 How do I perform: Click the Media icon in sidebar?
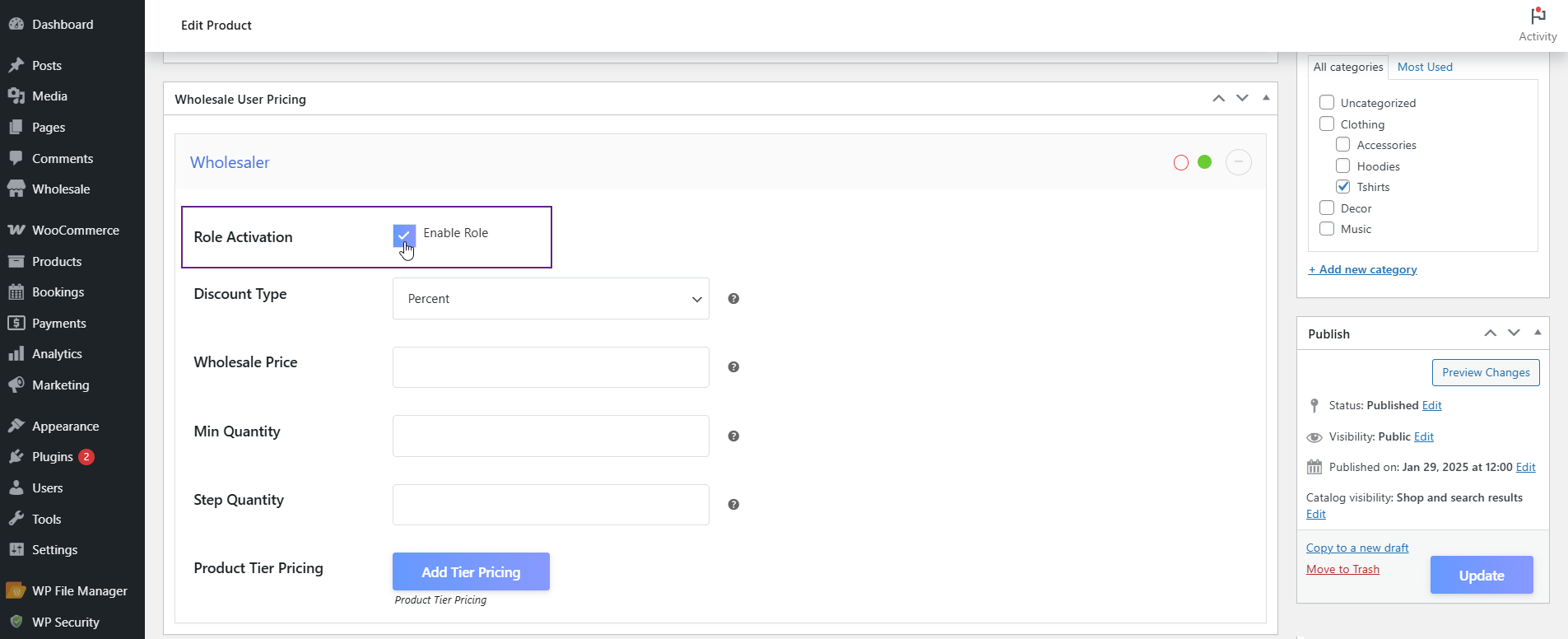pos(16,96)
